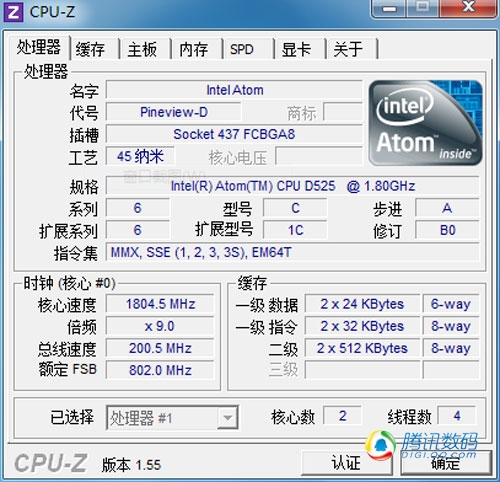This screenshot has height=482, width=500.
Task: Minimize the CPU-Z window
Action: coord(389,8)
